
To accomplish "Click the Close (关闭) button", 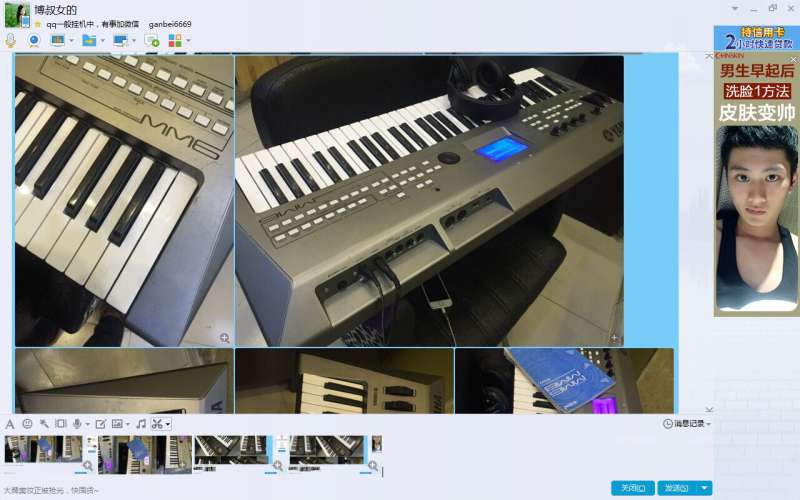I will point(632,488).
